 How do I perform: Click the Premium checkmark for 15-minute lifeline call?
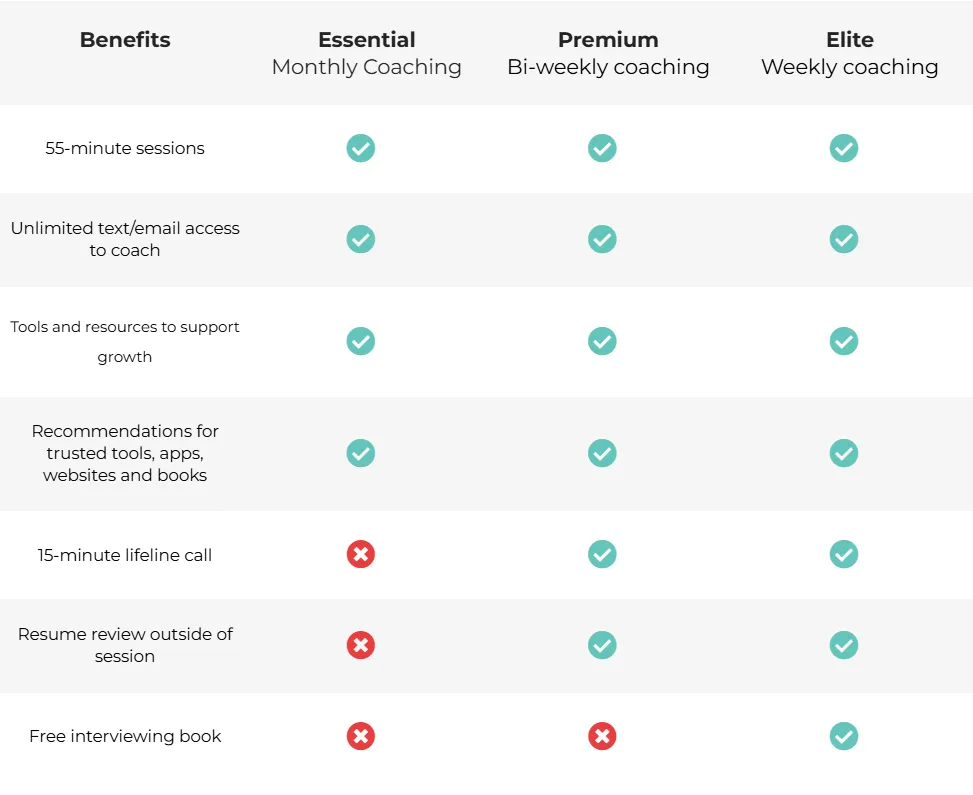click(602, 554)
